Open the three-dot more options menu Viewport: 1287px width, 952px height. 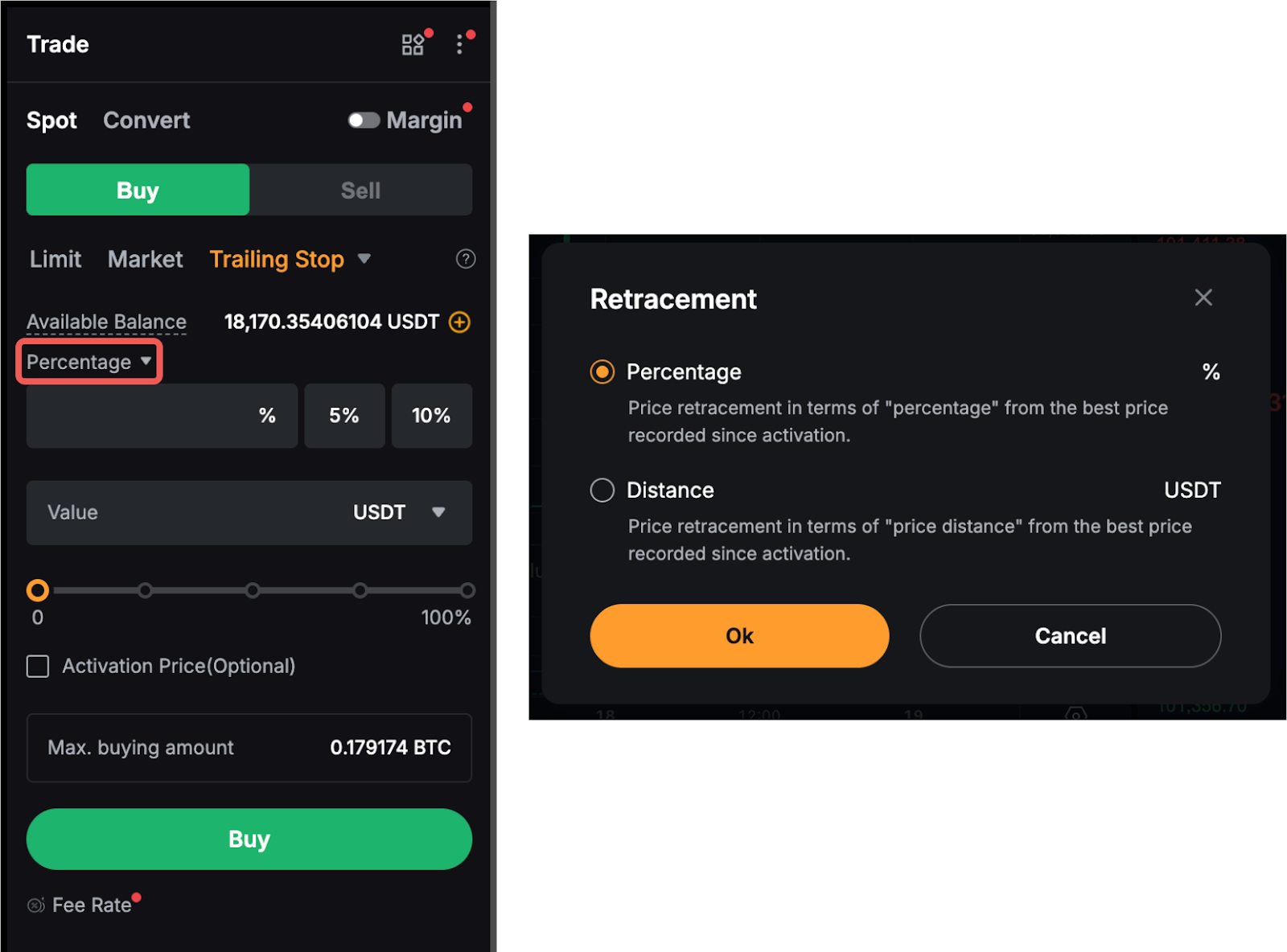tap(459, 44)
